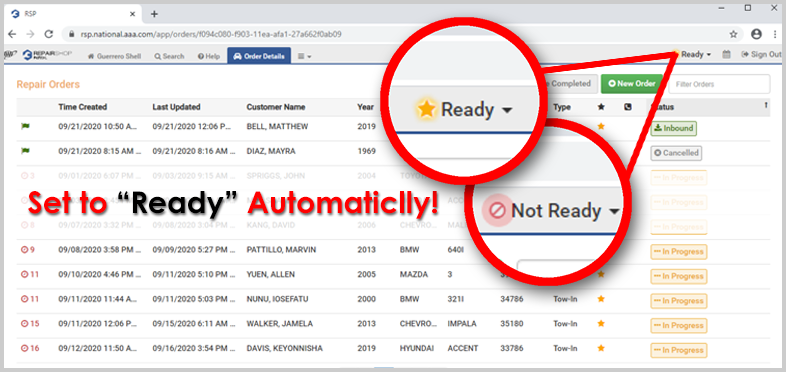The height and width of the screenshot is (372, 786).
Task: Open a new browser tab
Action: [x=154, y=14]
